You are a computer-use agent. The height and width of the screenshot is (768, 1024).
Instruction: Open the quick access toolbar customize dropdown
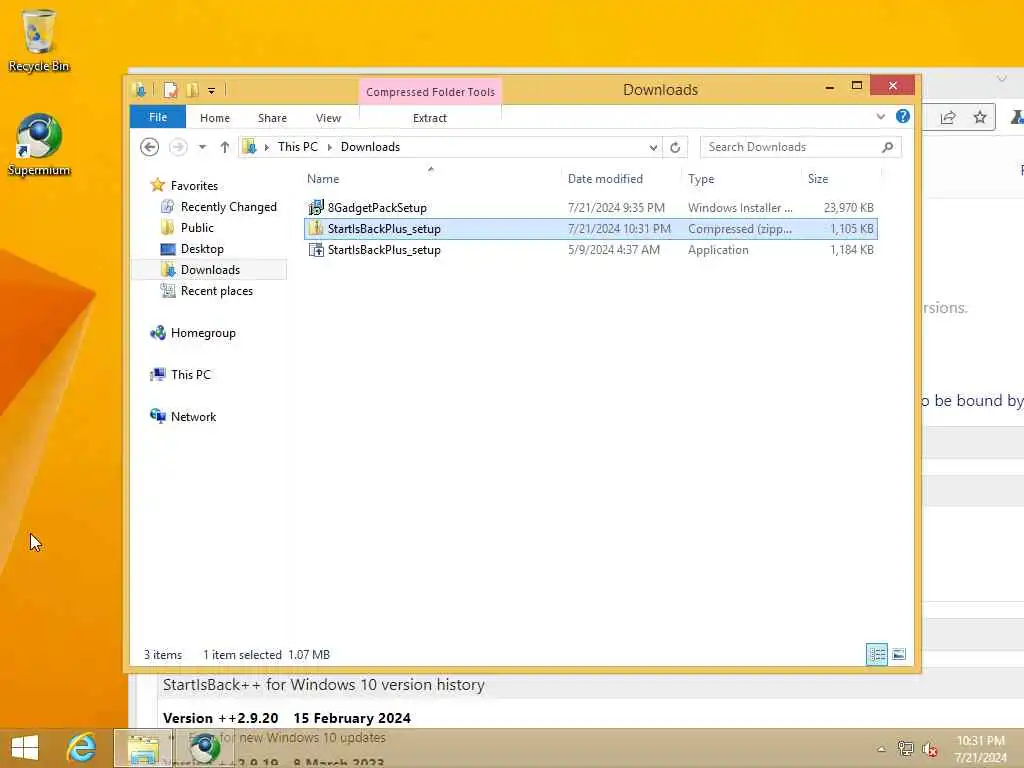212,90
